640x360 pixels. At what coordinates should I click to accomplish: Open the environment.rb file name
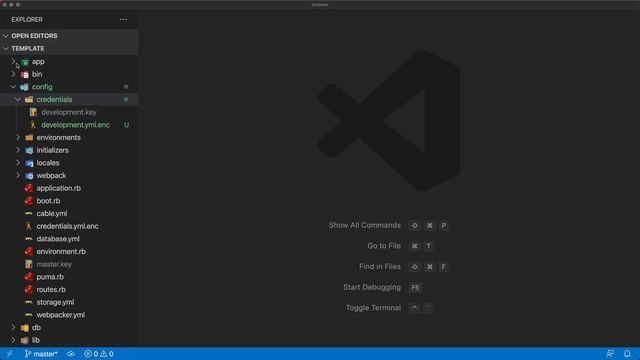pos(61,251)
